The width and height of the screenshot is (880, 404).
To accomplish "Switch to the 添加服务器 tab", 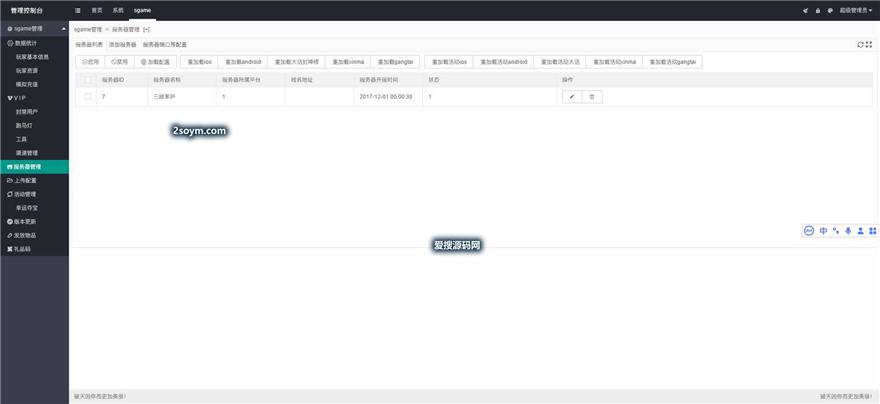I will click(x=122, y=45).
